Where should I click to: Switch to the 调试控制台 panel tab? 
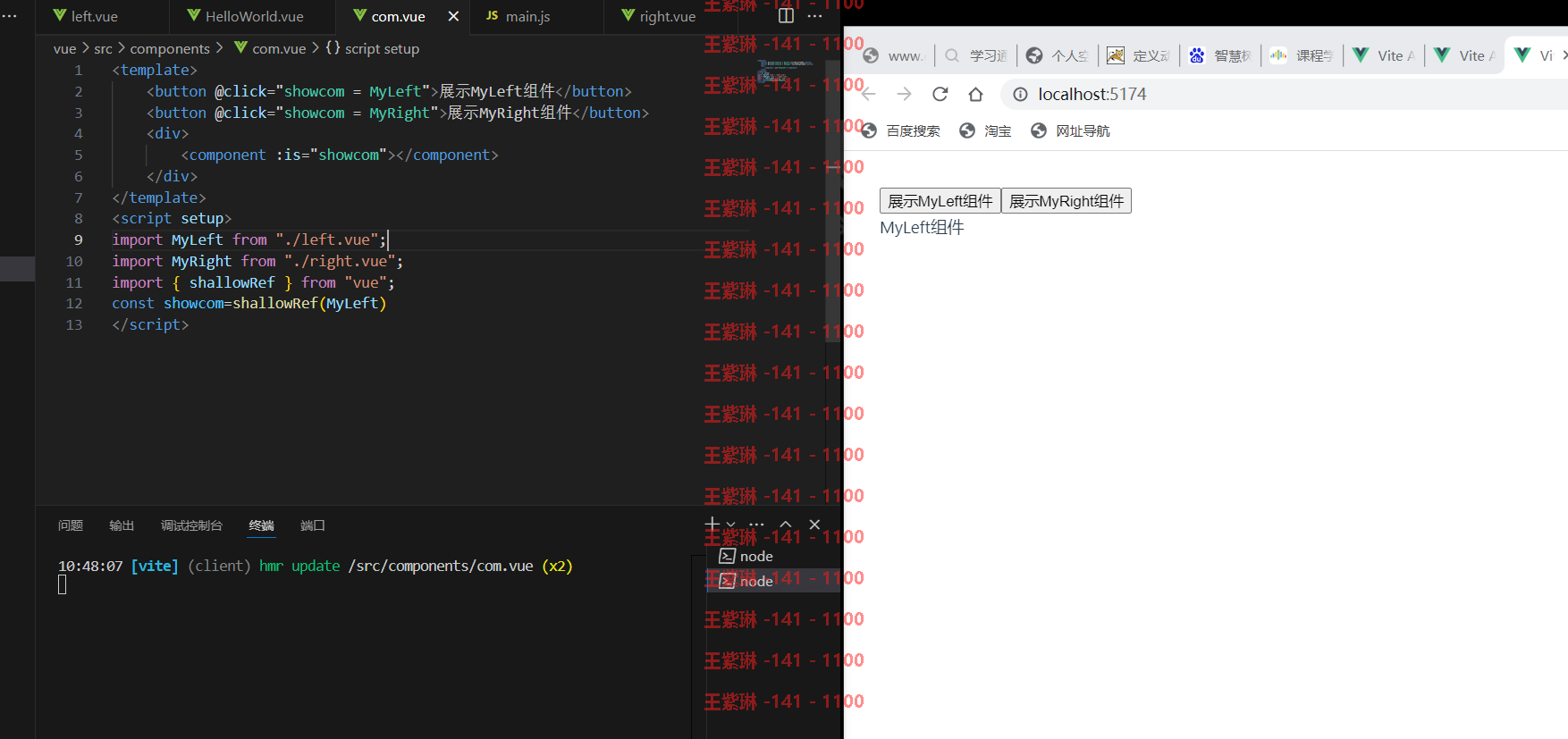[191, 525]
